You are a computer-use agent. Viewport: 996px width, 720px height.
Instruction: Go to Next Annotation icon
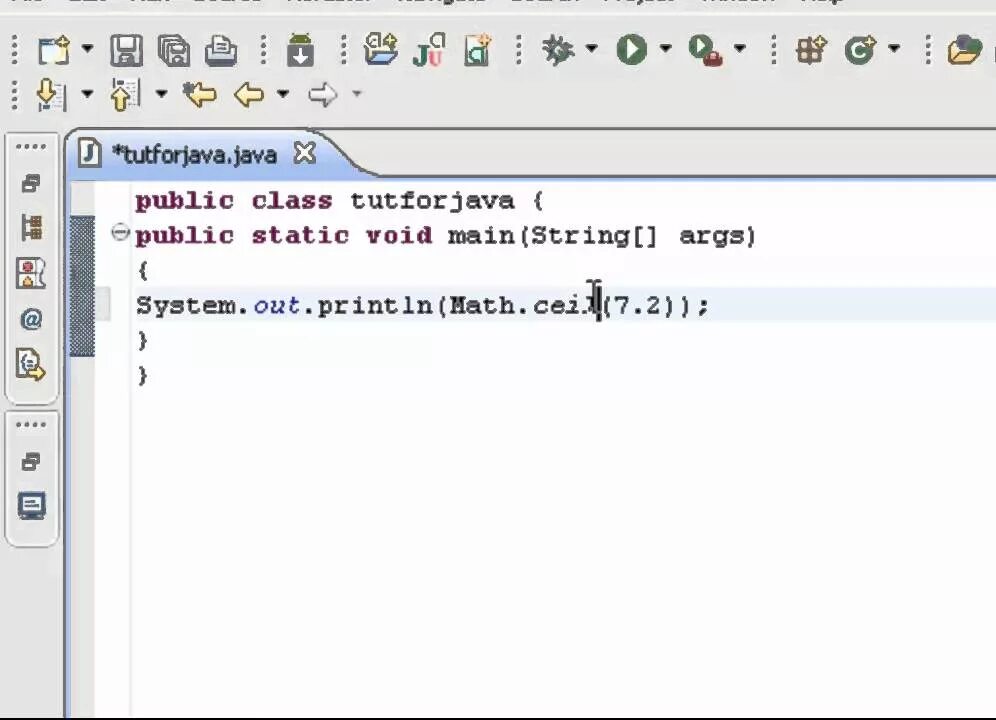[x=51, y=94]
